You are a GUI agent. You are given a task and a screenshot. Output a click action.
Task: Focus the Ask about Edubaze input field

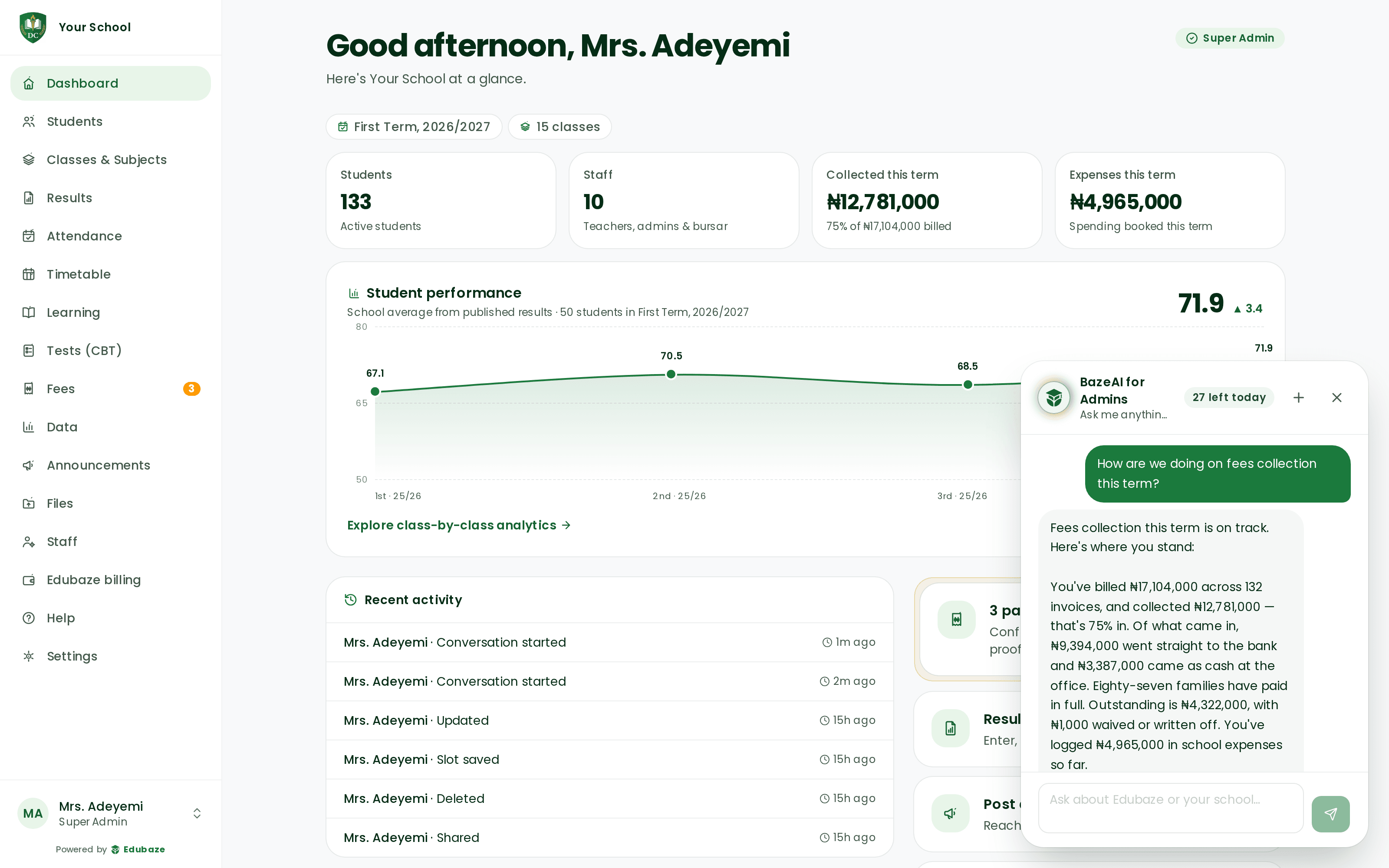click(x=1171, y=808)
